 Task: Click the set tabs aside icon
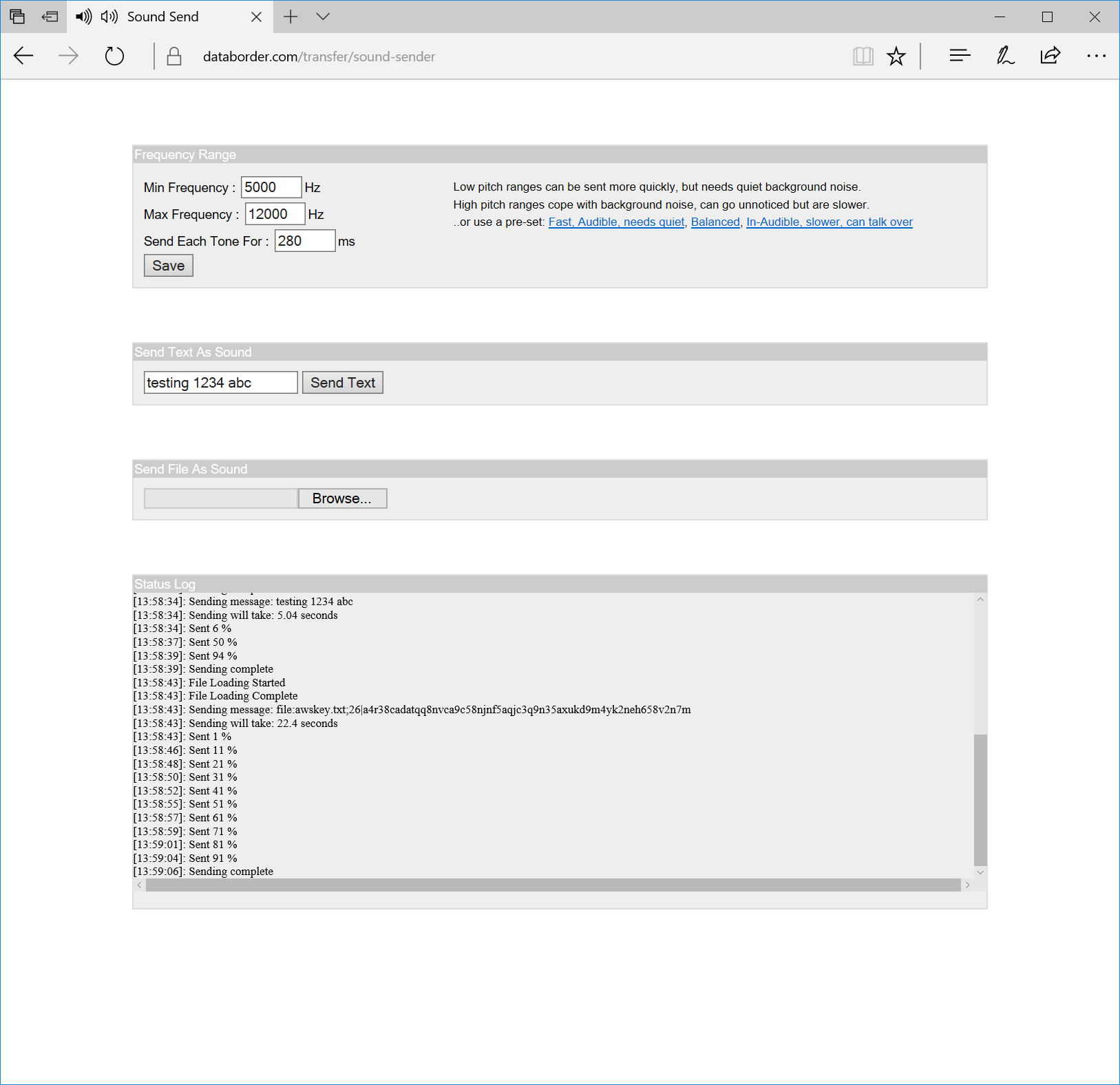pos(50,17)
